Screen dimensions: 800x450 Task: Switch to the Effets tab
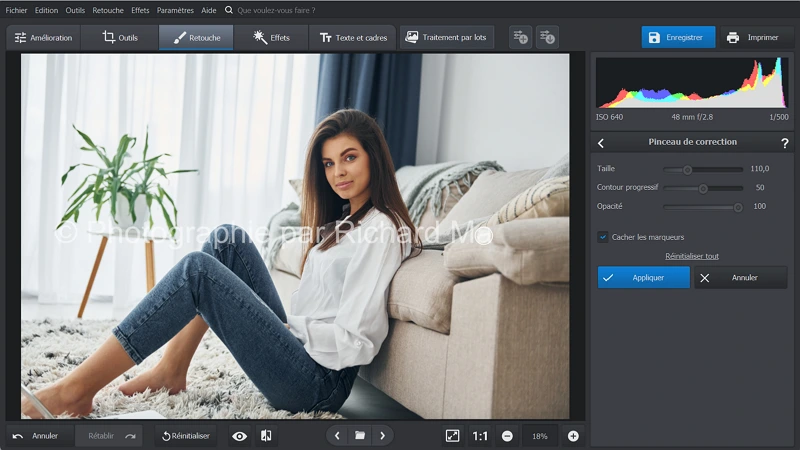[271, 37]
